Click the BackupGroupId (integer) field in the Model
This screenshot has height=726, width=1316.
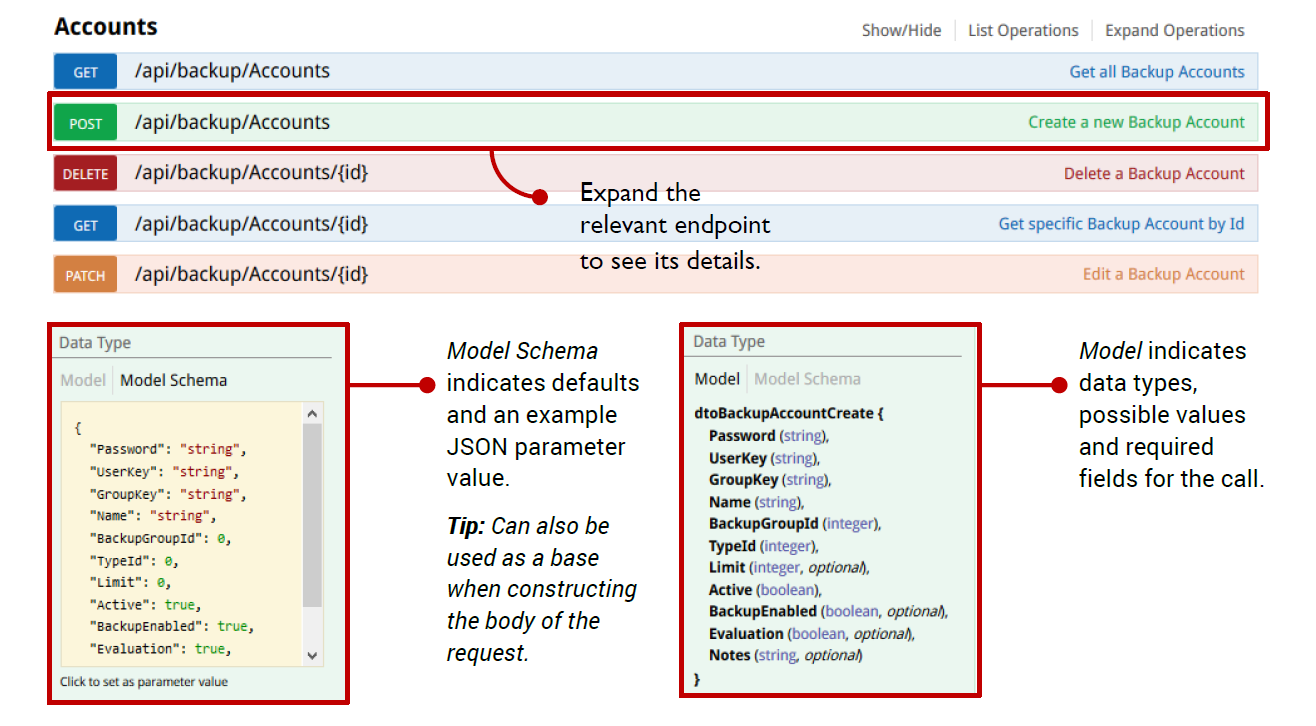click(x=795, y=524)
